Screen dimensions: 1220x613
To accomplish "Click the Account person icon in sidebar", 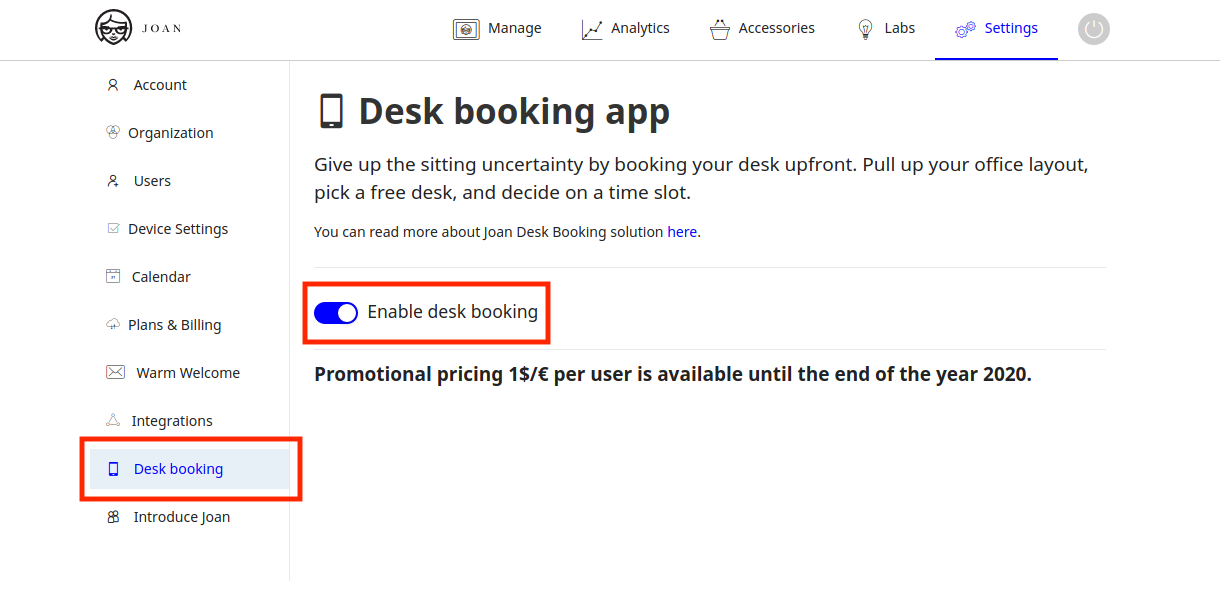I will coord(113,85).
